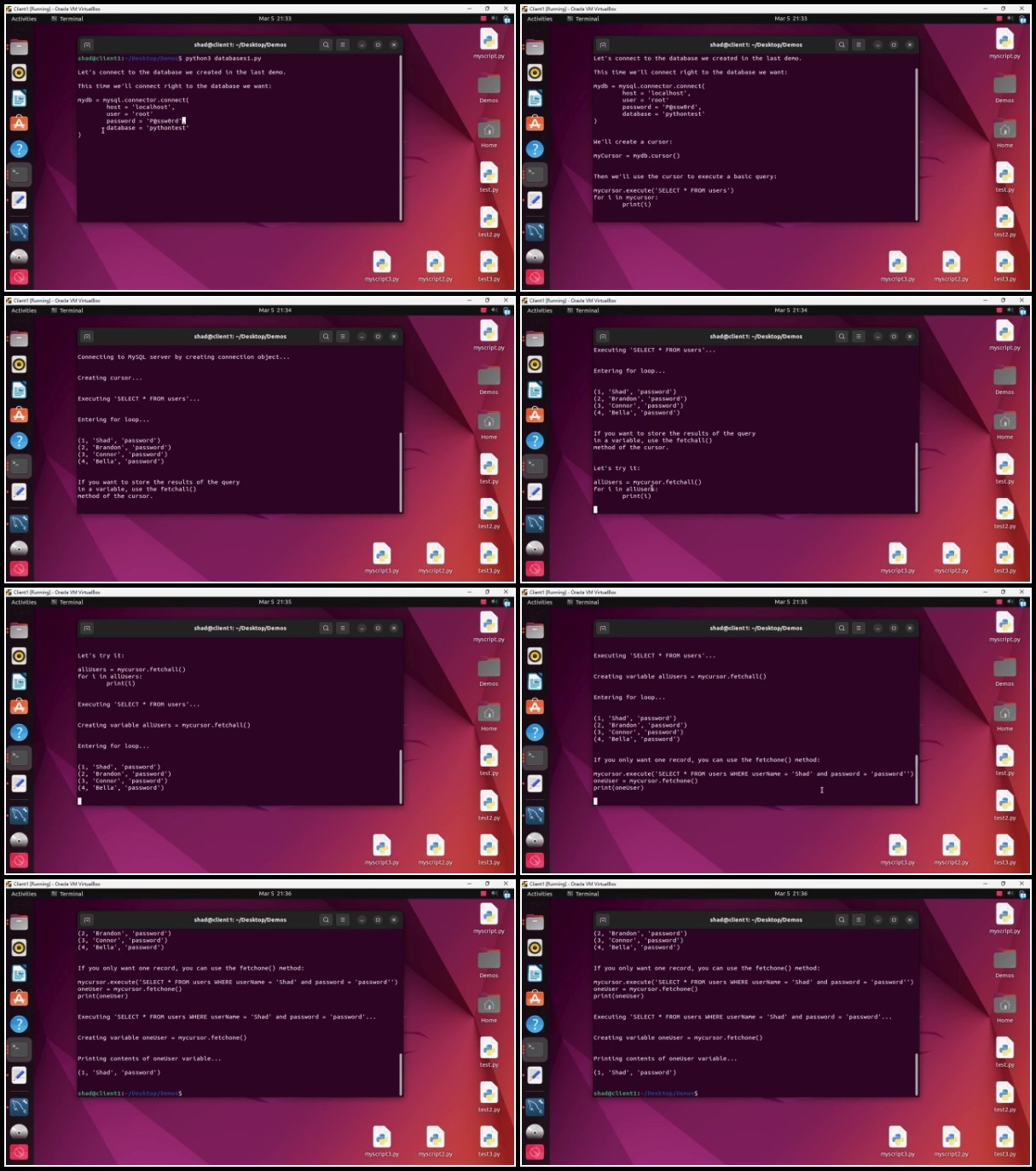Open Terminal app menu, 21:34 'Let's try it' screenshot
This screenshot has width=1036, height=1171.
pyautogui.click(x=583, y=310)
